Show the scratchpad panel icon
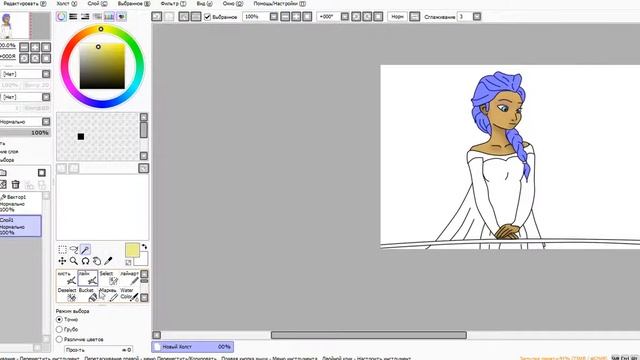 (121, 17)
